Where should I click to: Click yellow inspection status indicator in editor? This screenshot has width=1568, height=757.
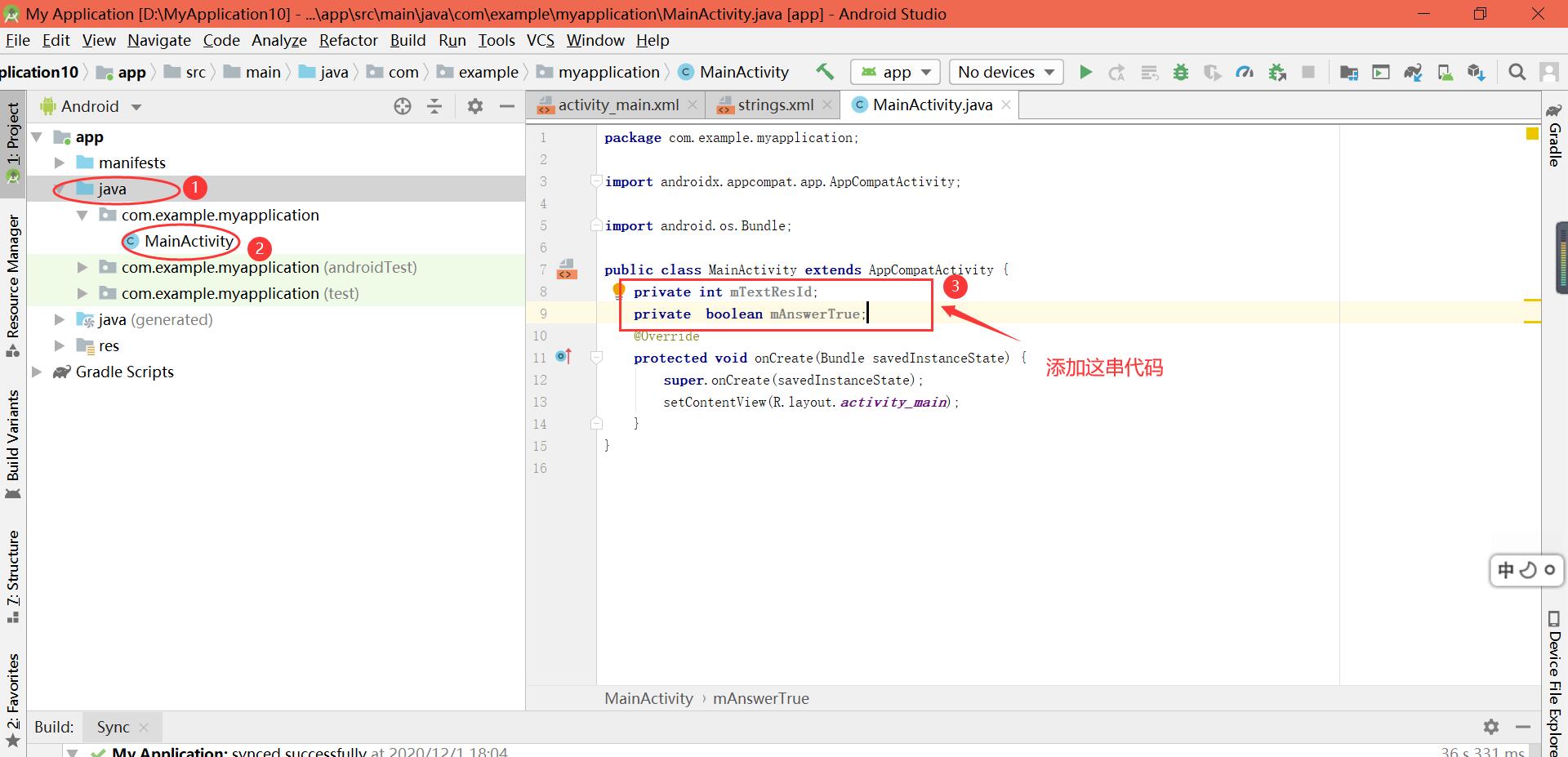[x=1532, y=134]
